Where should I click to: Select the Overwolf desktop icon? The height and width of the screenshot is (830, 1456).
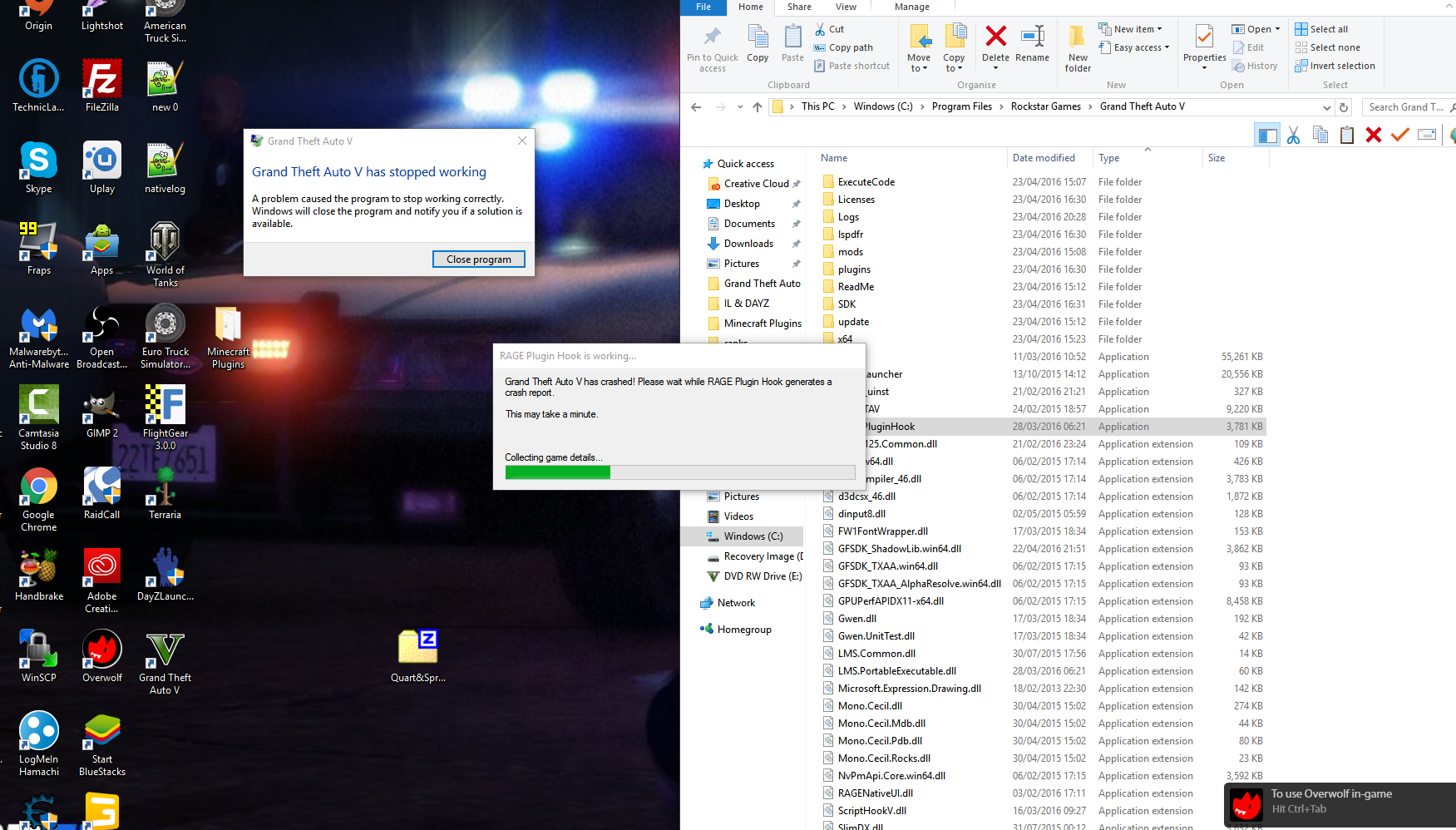pyautogui.click(x=102, y=656)
